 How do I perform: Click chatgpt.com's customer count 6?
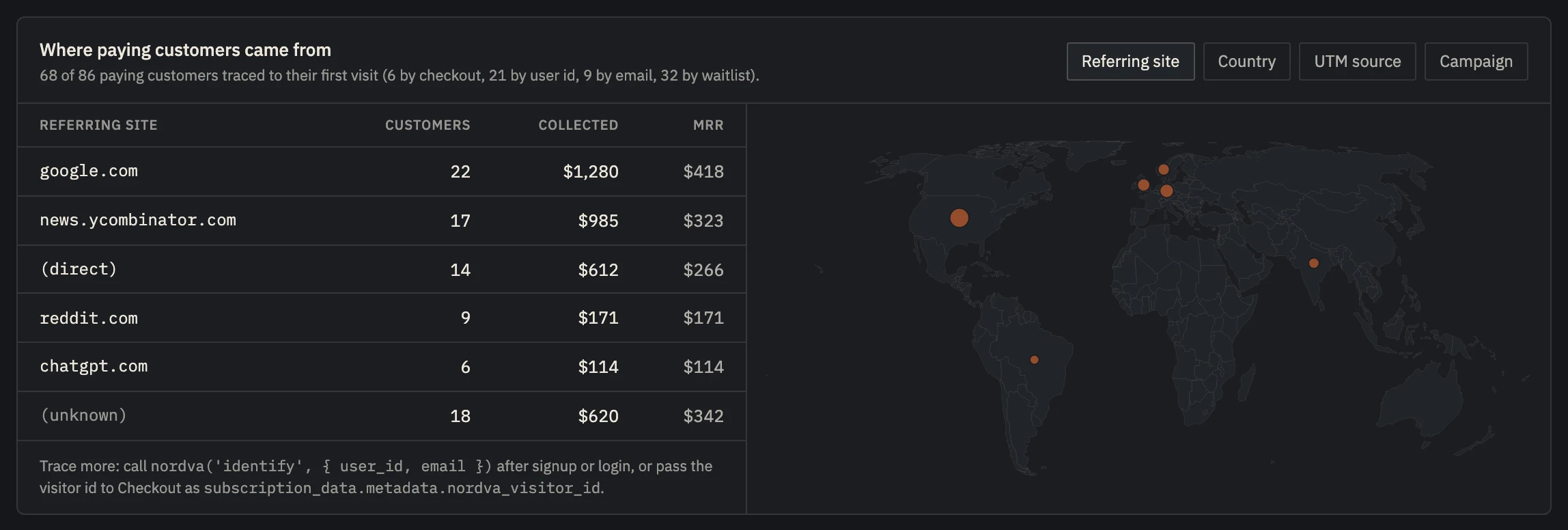coord(466,367)
